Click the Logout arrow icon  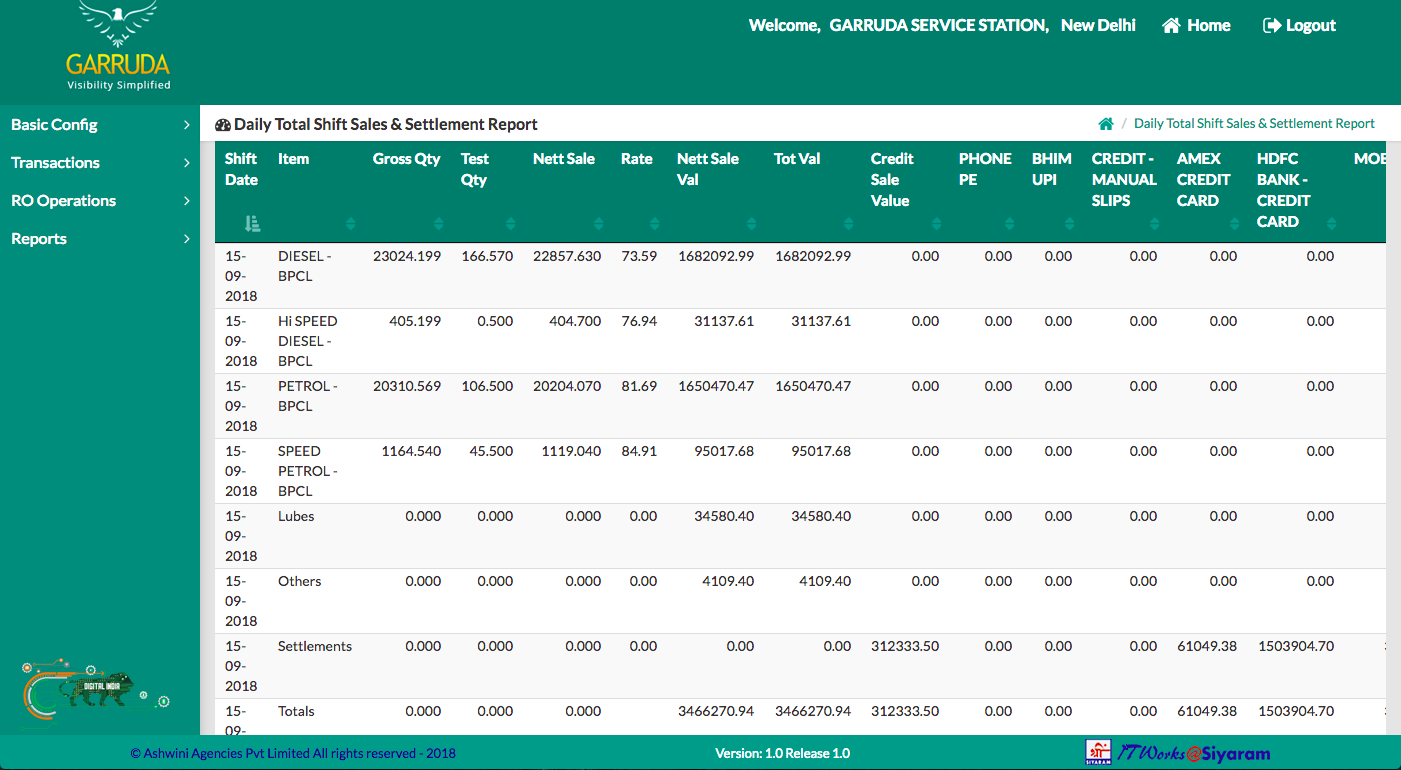pos(1272,26)
